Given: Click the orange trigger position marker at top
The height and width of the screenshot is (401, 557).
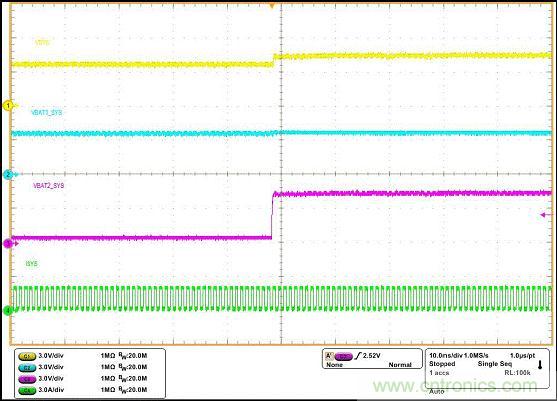Looking at the screenshot, I should [x=272, y=6].
